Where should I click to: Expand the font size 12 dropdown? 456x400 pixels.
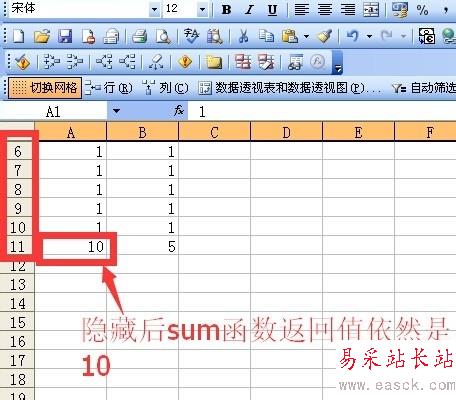click(202, 9)
